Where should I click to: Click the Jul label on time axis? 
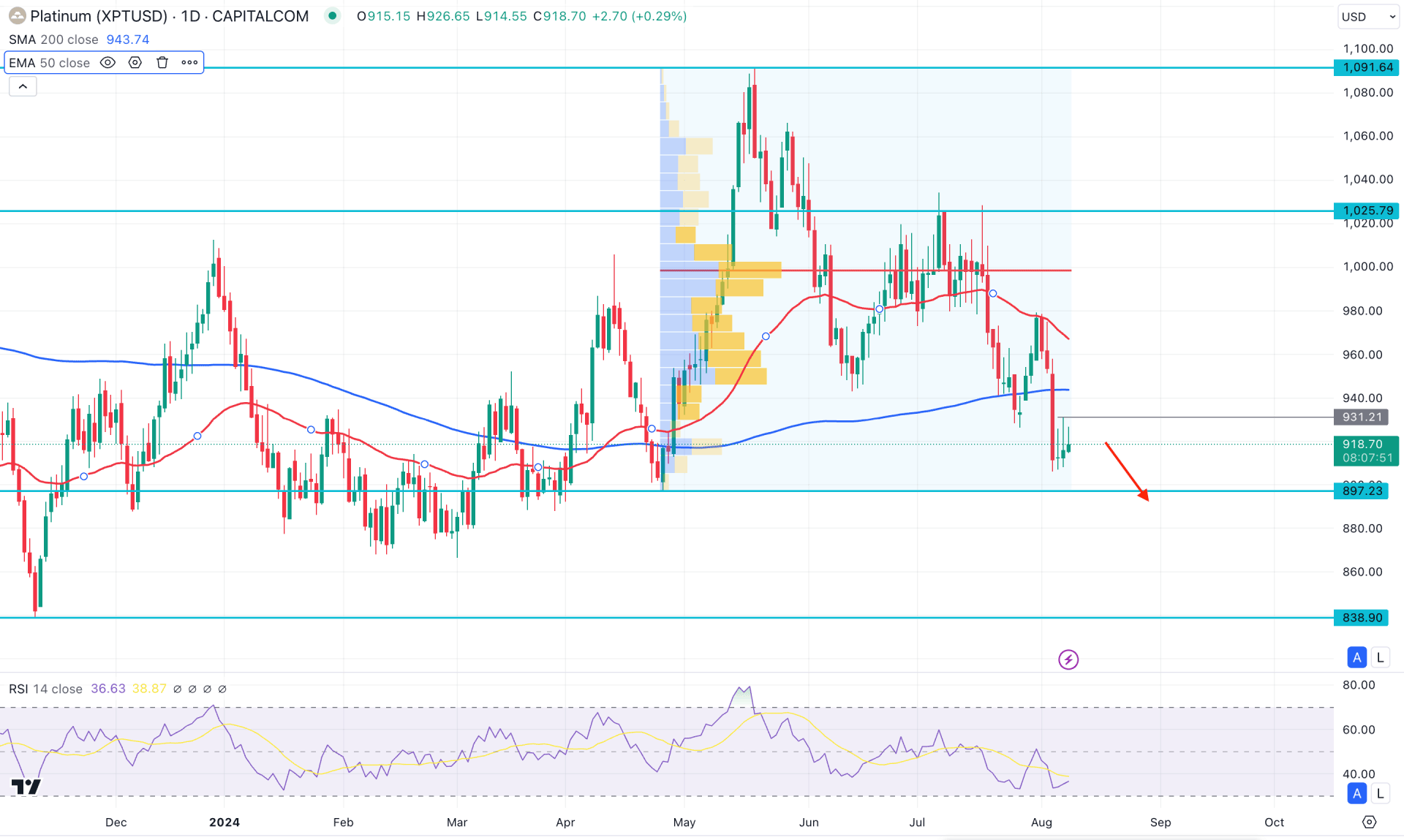[917, 822]
